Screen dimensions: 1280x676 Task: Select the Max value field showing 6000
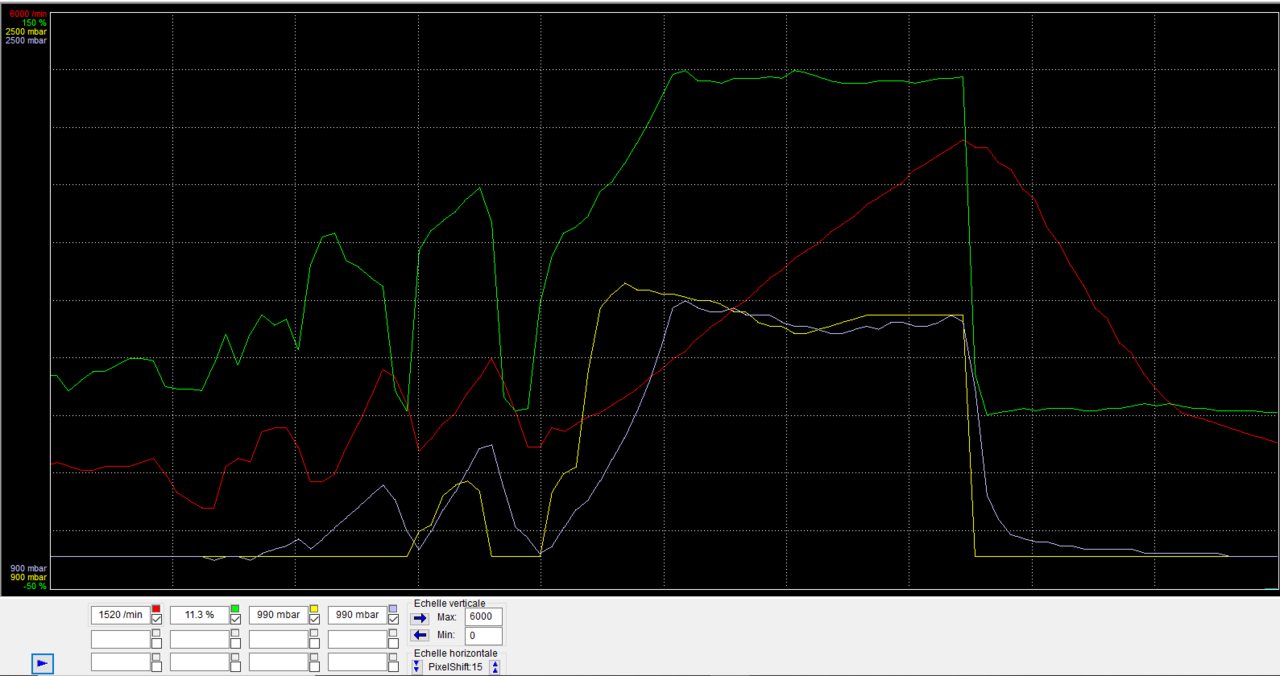(482, 616)
